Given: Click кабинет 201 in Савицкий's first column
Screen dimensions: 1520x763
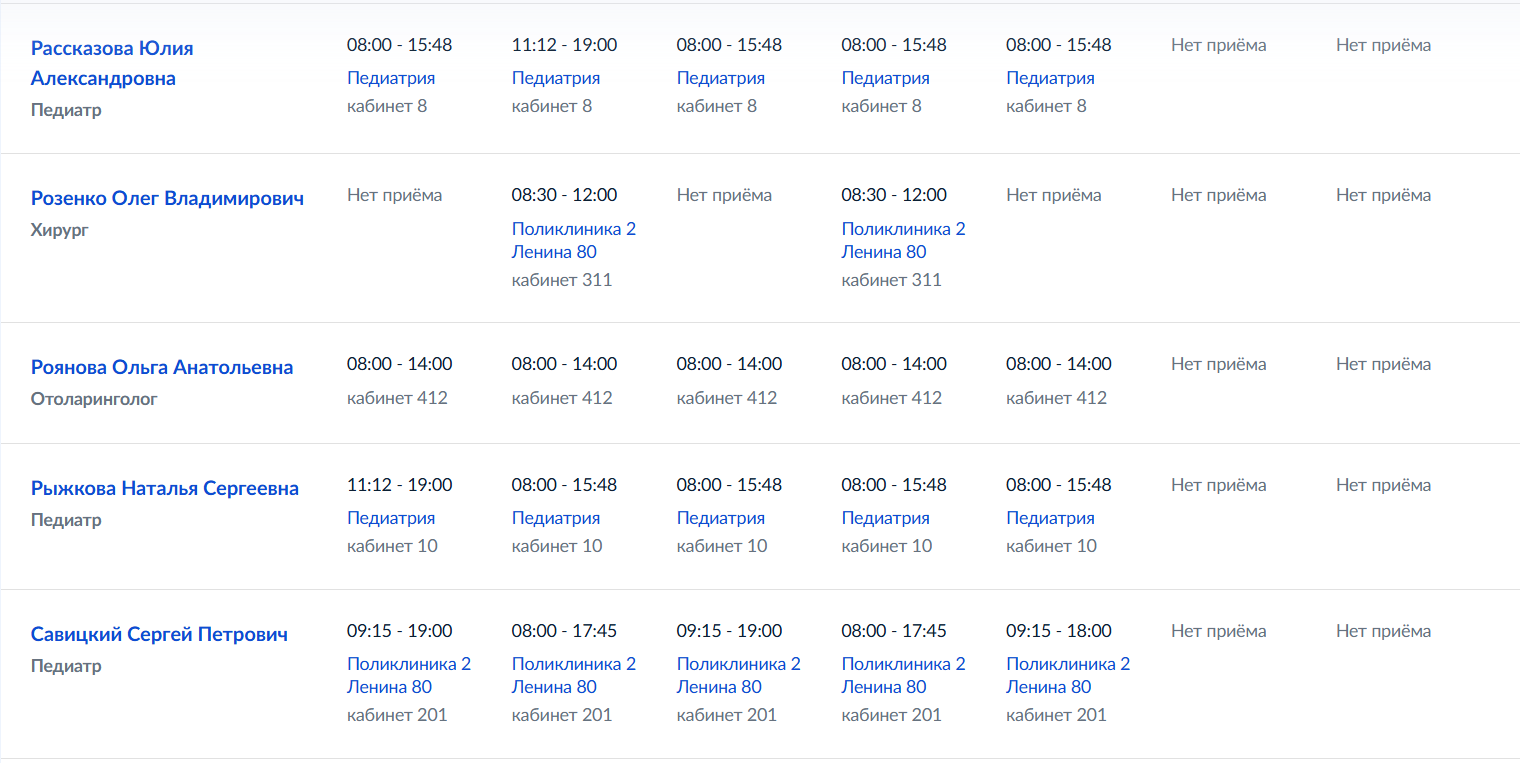Looking at the screenshot, I should coord(397,715).
